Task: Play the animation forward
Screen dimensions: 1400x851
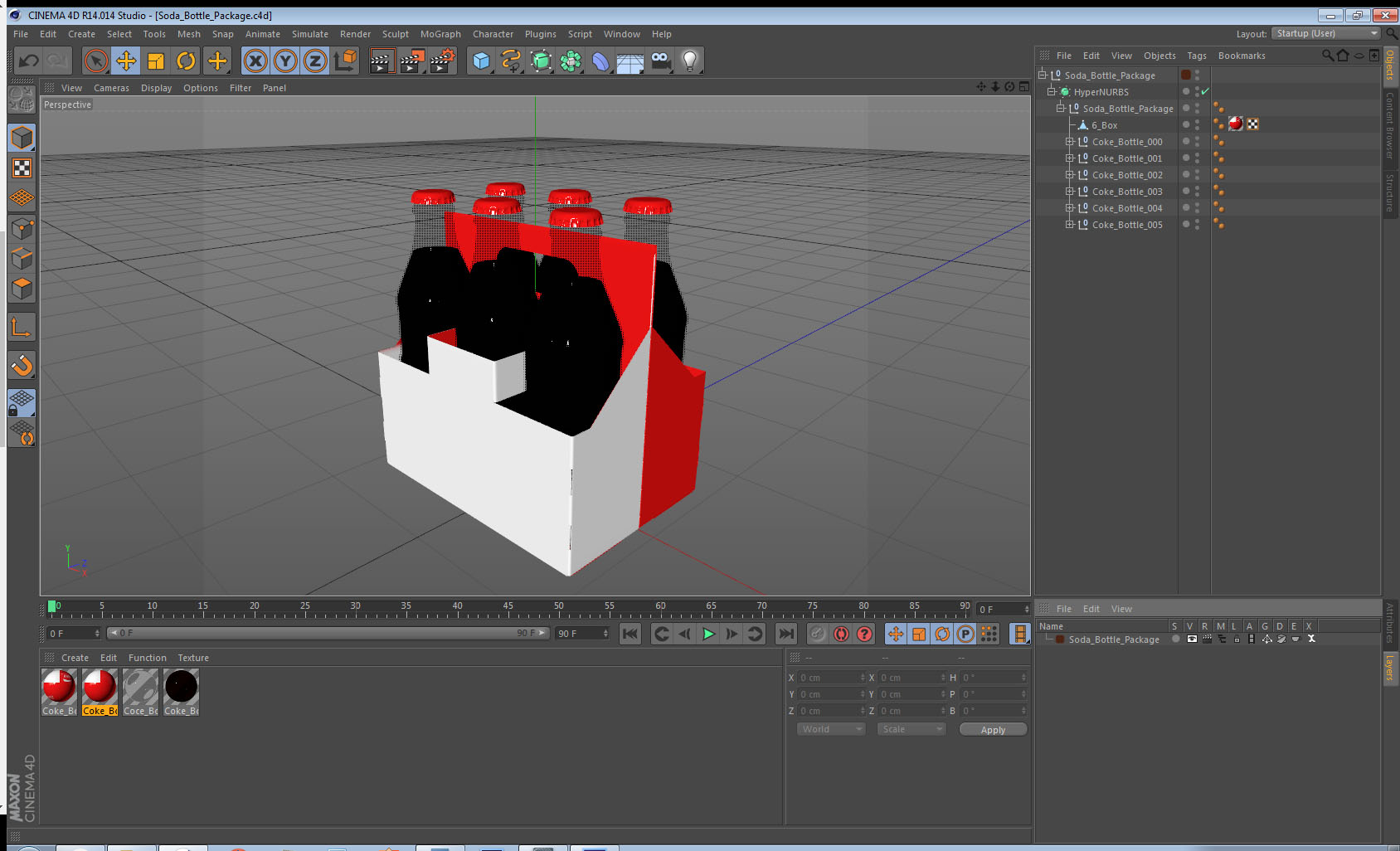Action: click(708, 634)
